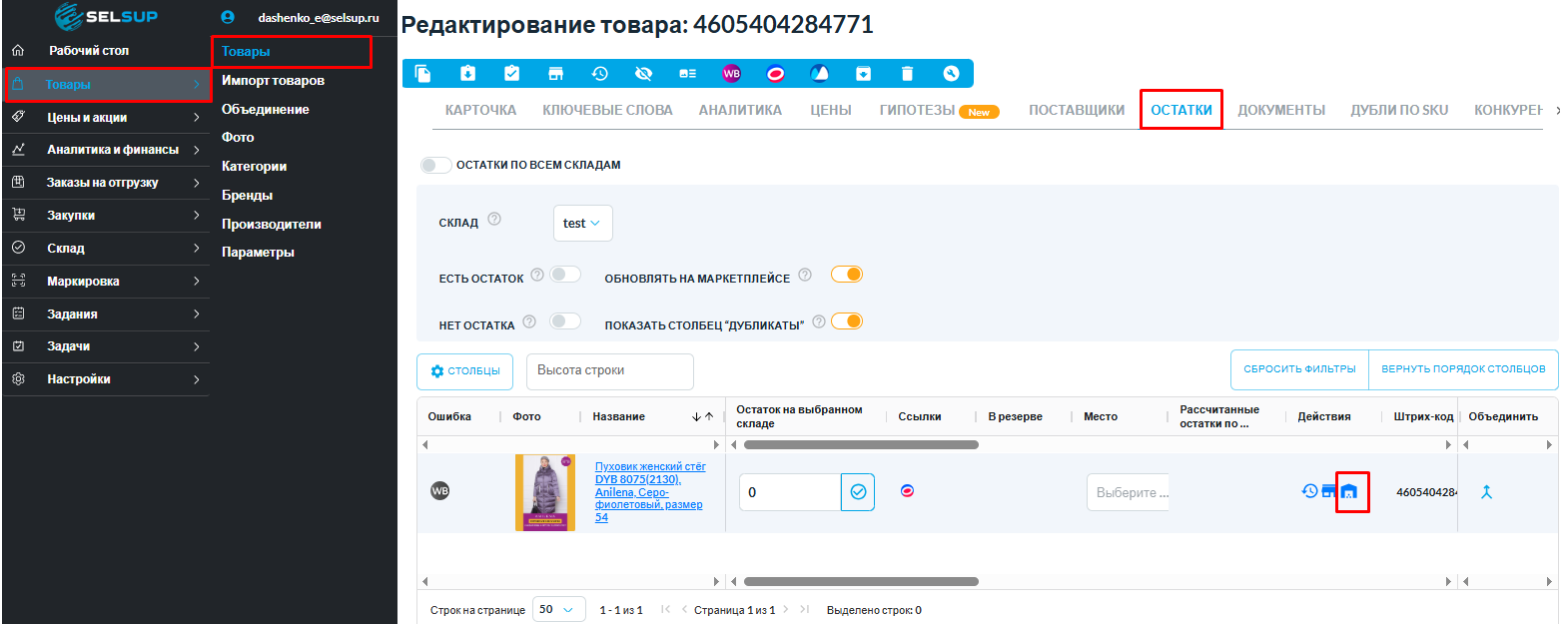Viewport: 1568px width, 624px height.
Task: Click the Сбросить фильтры button
Action: click(x=1299, y=369)
